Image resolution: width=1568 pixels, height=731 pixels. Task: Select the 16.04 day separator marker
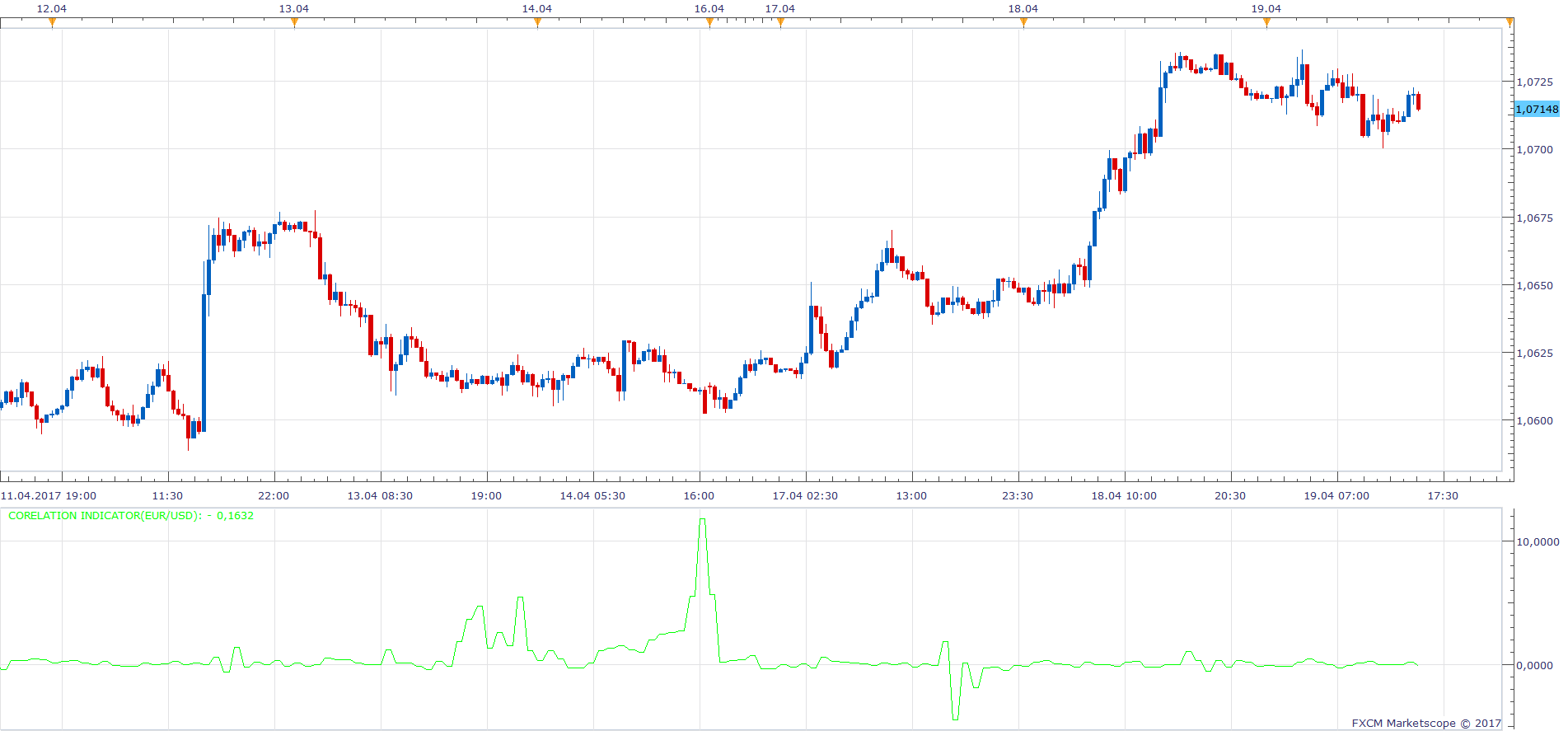[x=709, y=23]
